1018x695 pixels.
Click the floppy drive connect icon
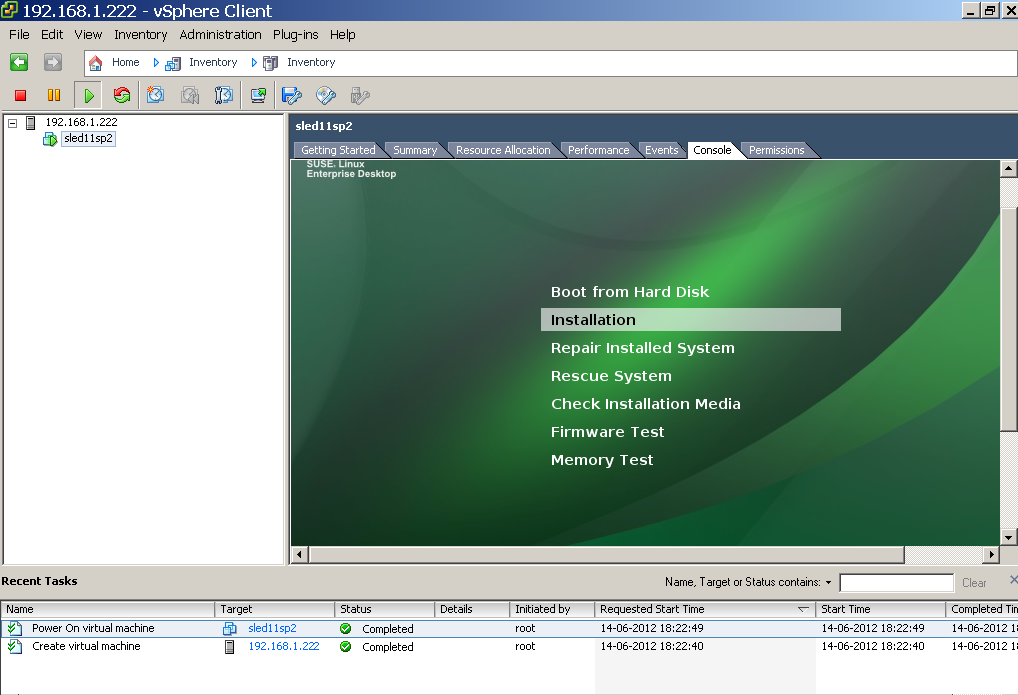tap(292, 95)
